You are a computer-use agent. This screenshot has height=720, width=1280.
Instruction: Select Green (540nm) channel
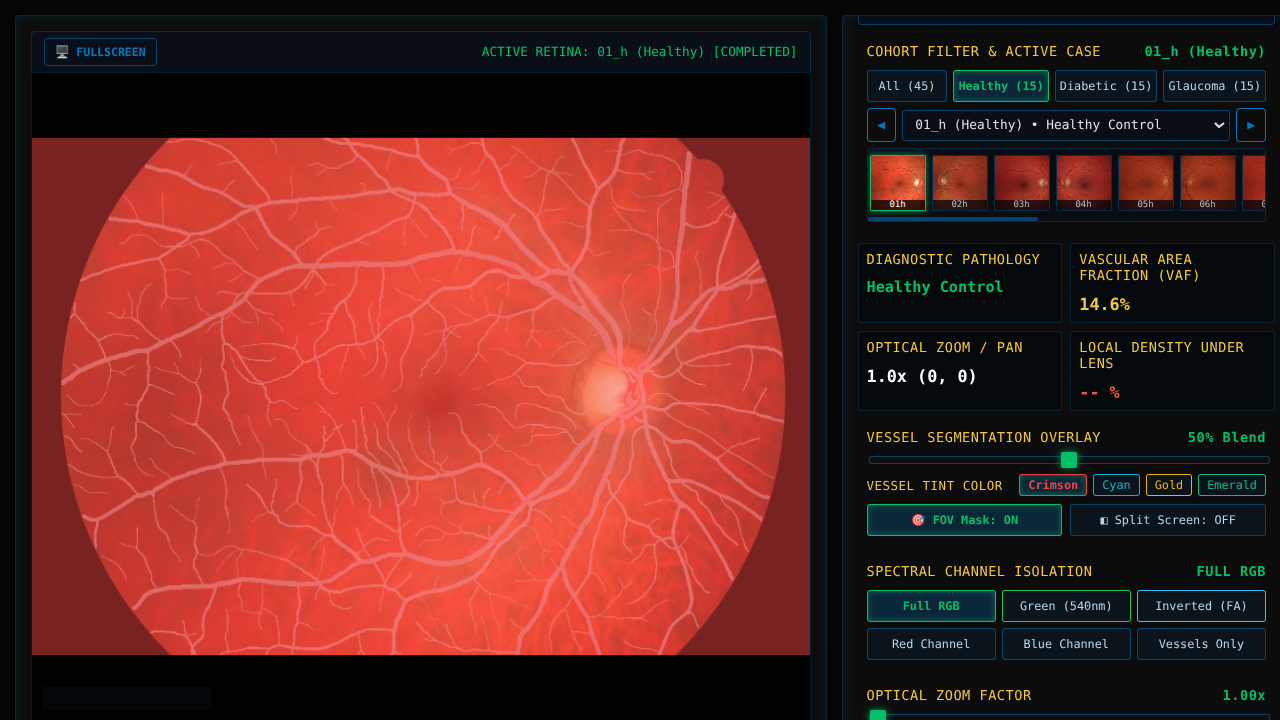tap(1066, 606)
